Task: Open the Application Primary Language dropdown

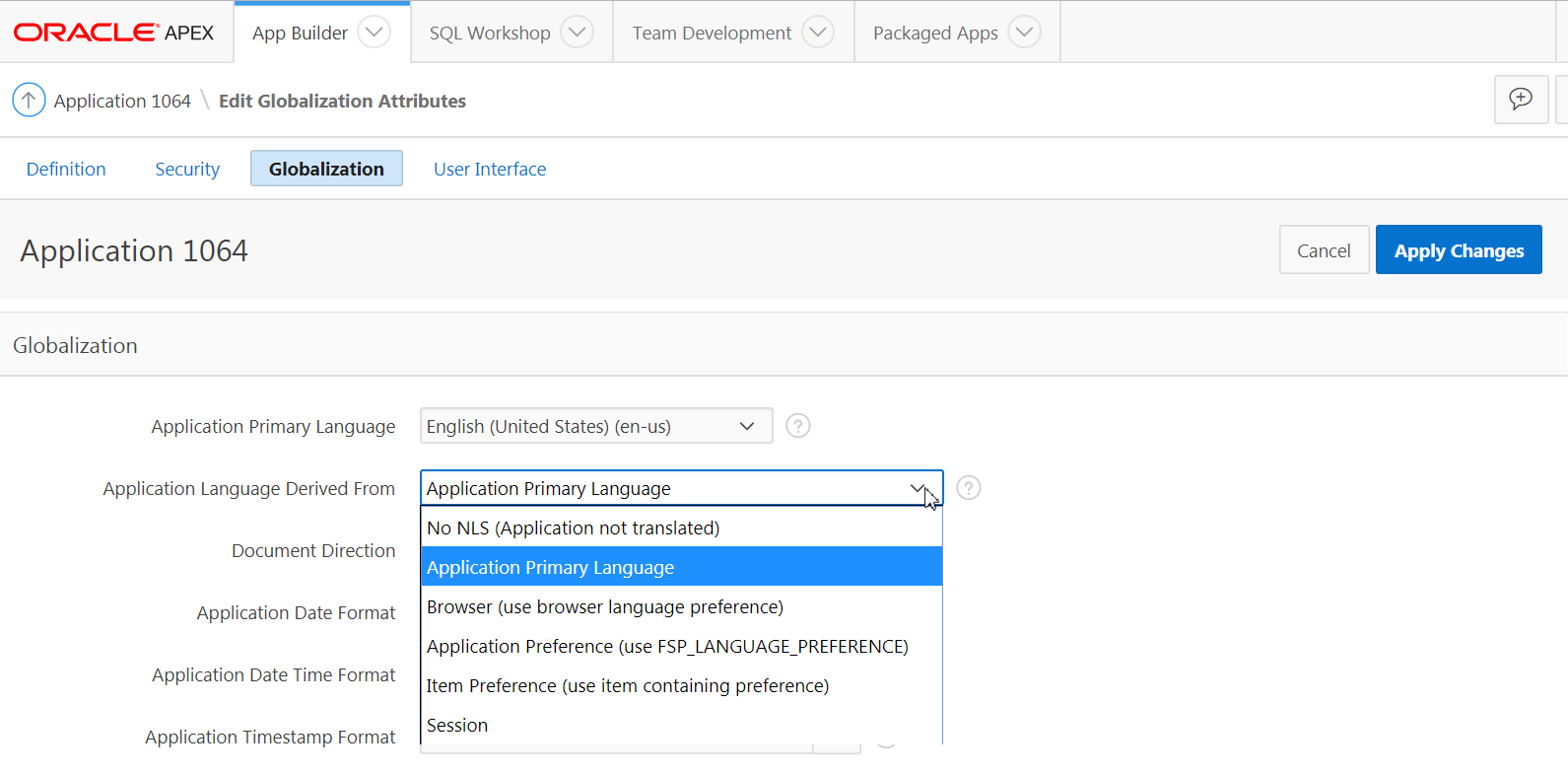Action: click(595, 426)
